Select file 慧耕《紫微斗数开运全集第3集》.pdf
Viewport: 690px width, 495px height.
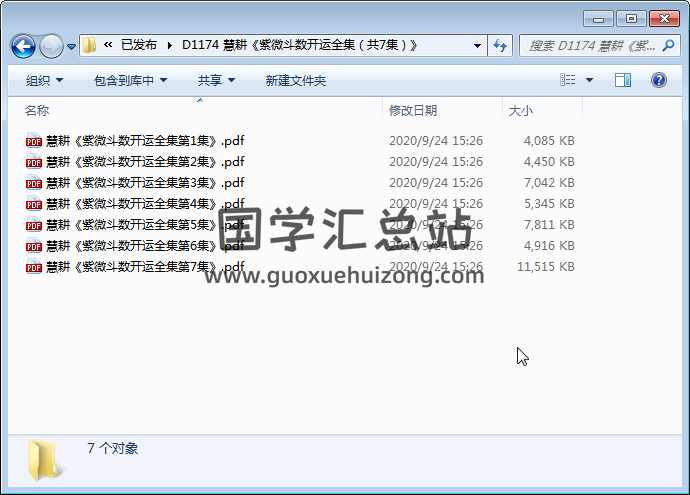pos(145,182)
